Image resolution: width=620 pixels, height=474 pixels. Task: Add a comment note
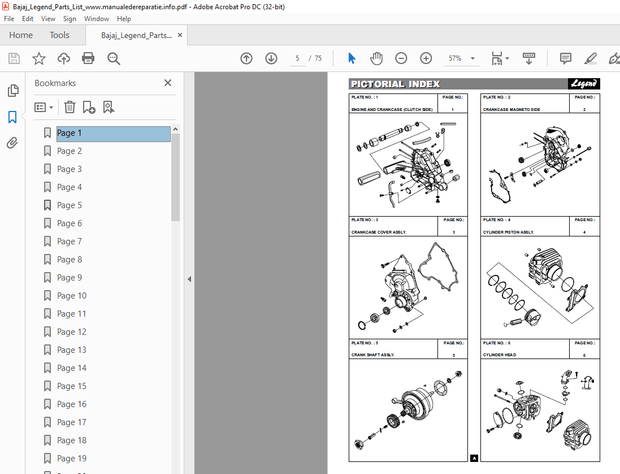565,59
